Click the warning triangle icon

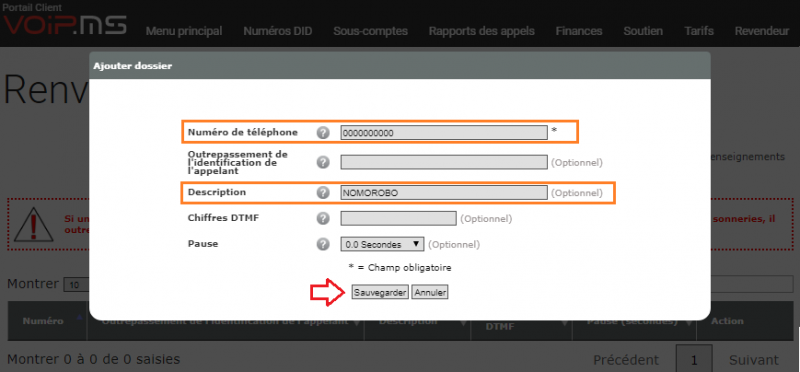(34, 225)
